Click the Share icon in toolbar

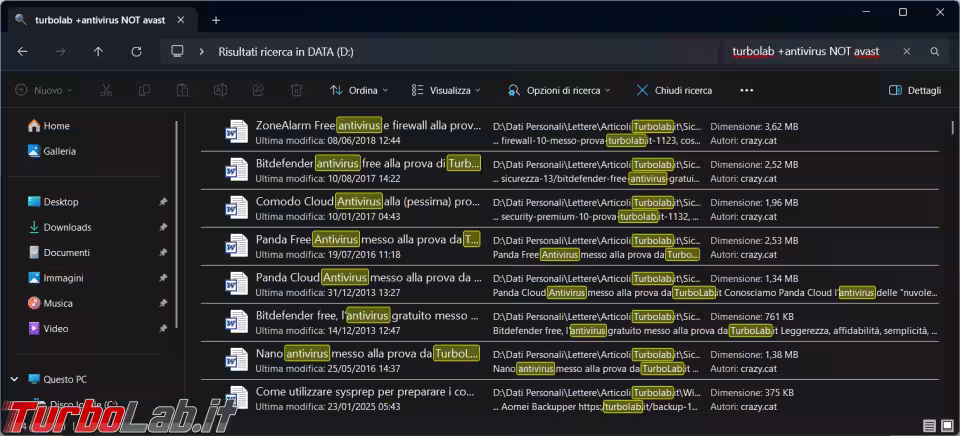[x=258, y=90]
